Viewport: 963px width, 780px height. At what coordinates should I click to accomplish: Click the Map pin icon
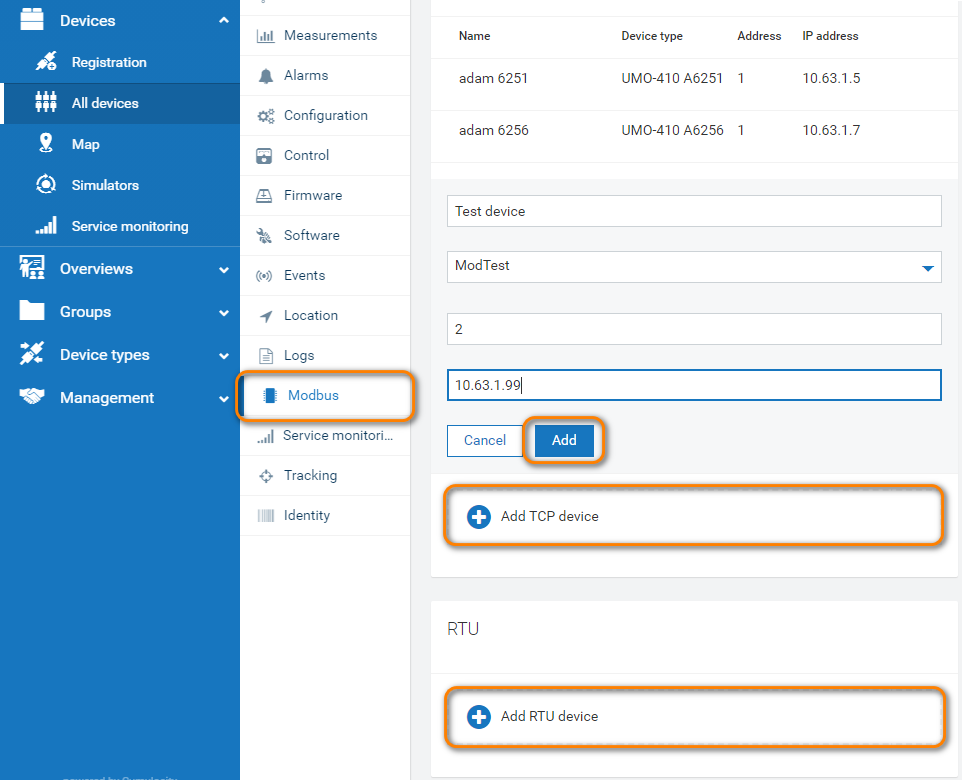point(45,143)
